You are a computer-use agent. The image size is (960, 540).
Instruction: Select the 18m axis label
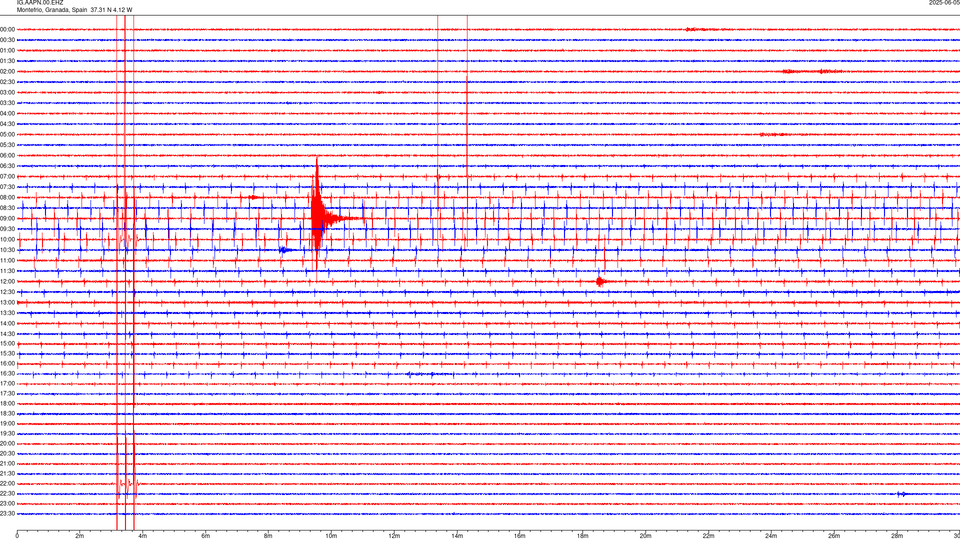583,536
